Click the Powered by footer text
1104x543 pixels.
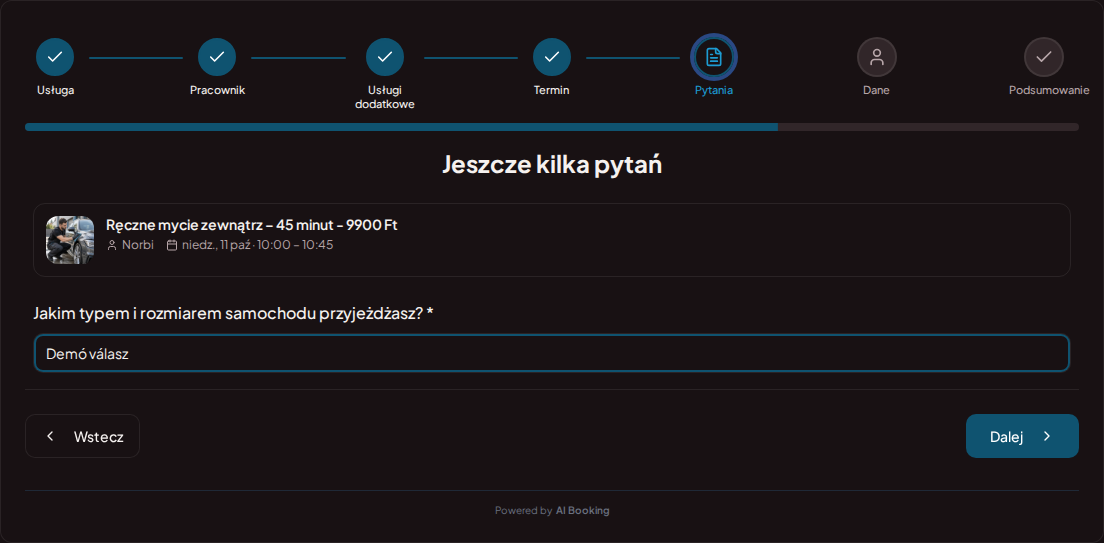click(x=523, y=510)
